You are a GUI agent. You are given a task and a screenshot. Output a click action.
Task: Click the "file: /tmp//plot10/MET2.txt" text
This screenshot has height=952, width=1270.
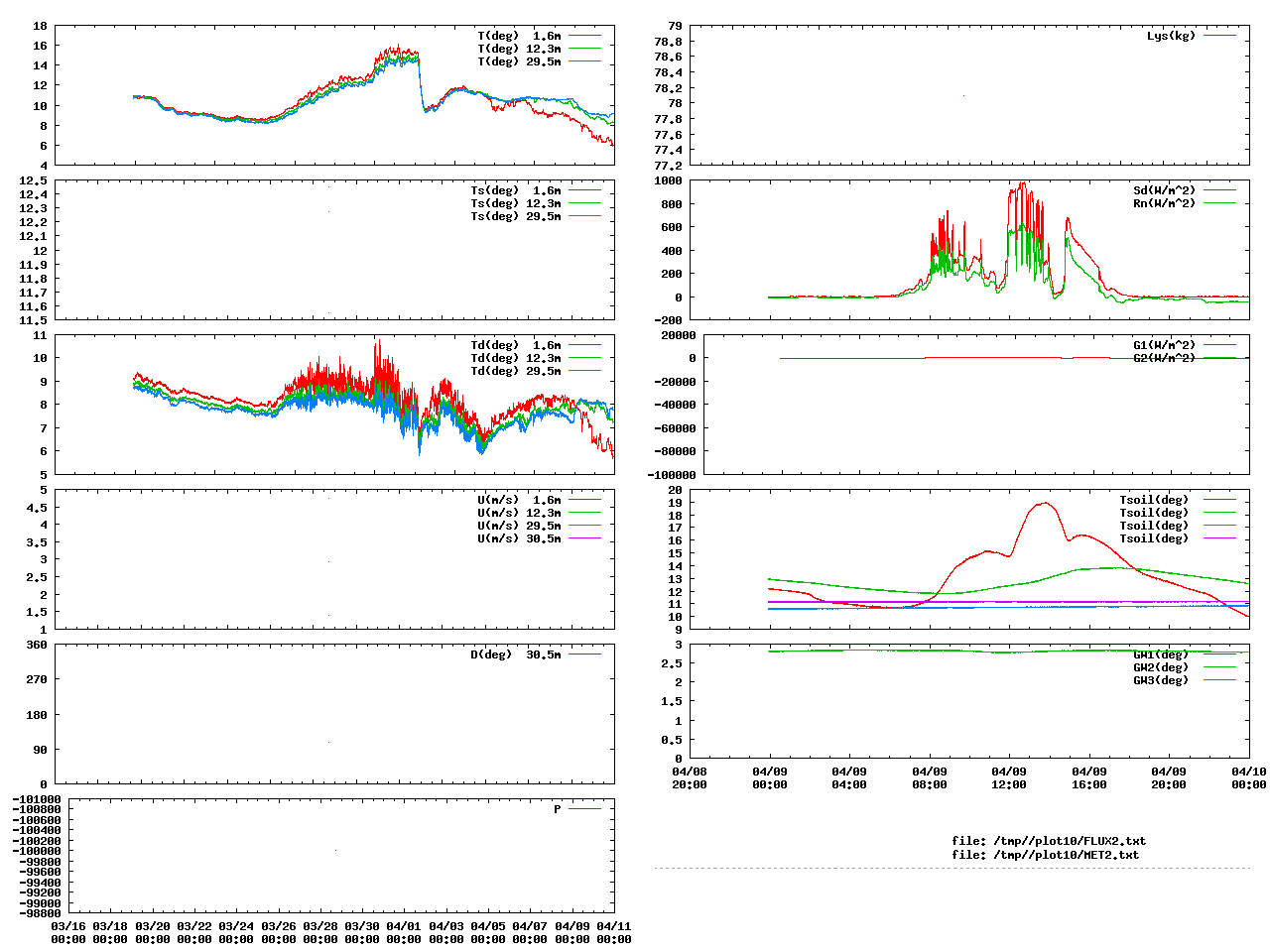pyautogui.click(x=1046, y=855)
